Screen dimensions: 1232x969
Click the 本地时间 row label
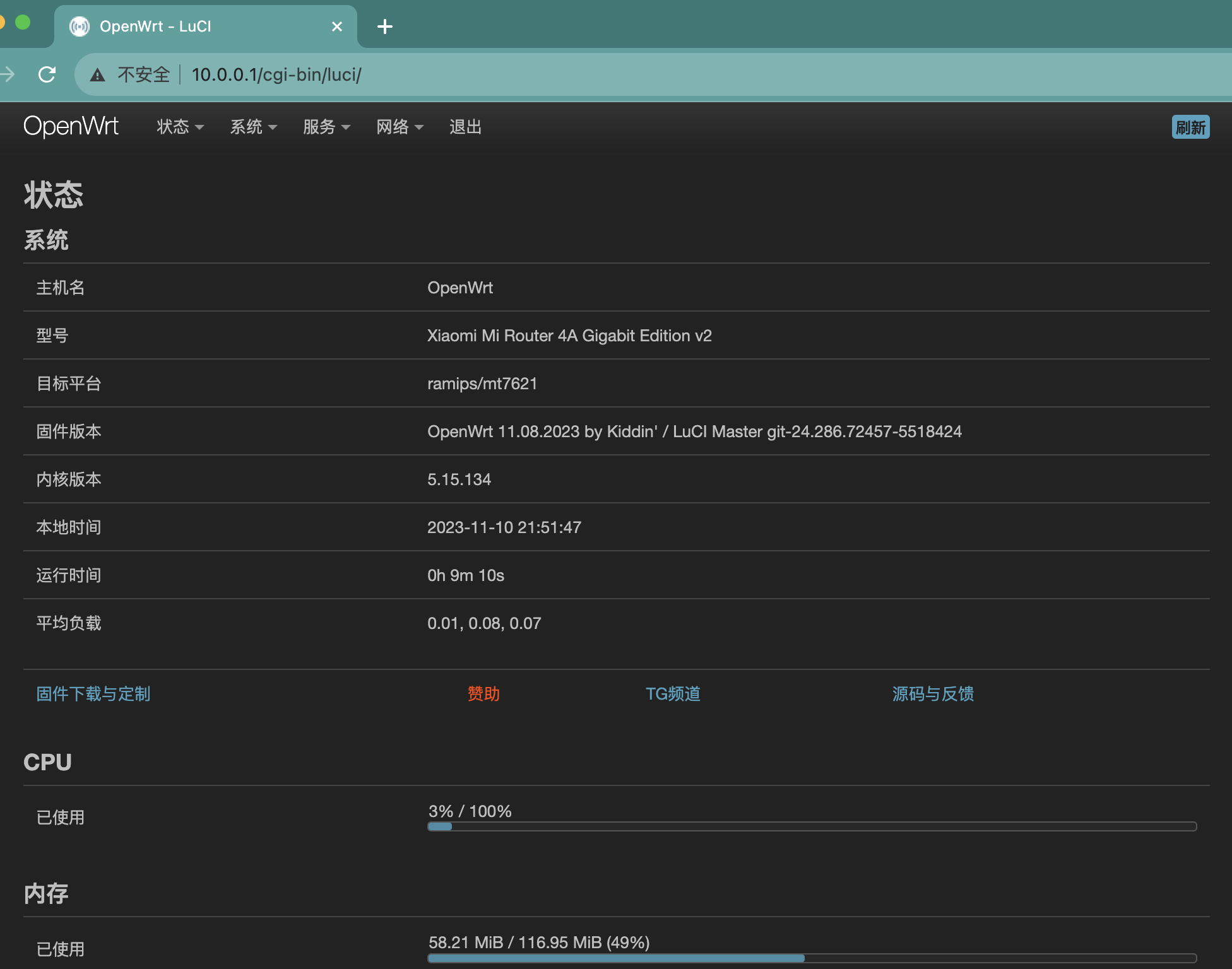pos(69,527)
